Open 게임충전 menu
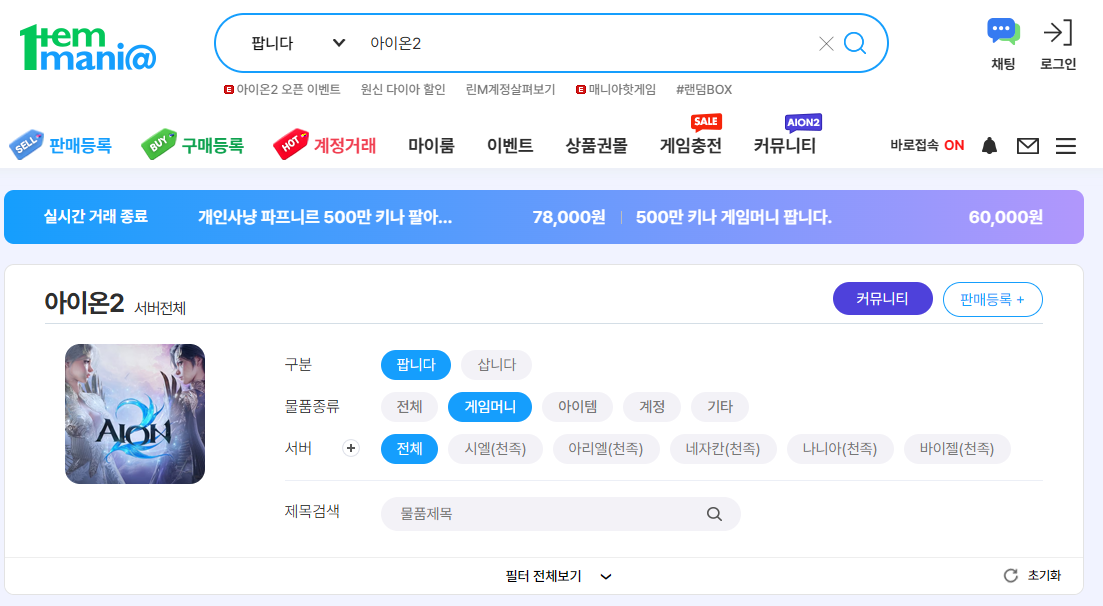The height and width of the screenshot is (606, 1103). tap(691, 146)
